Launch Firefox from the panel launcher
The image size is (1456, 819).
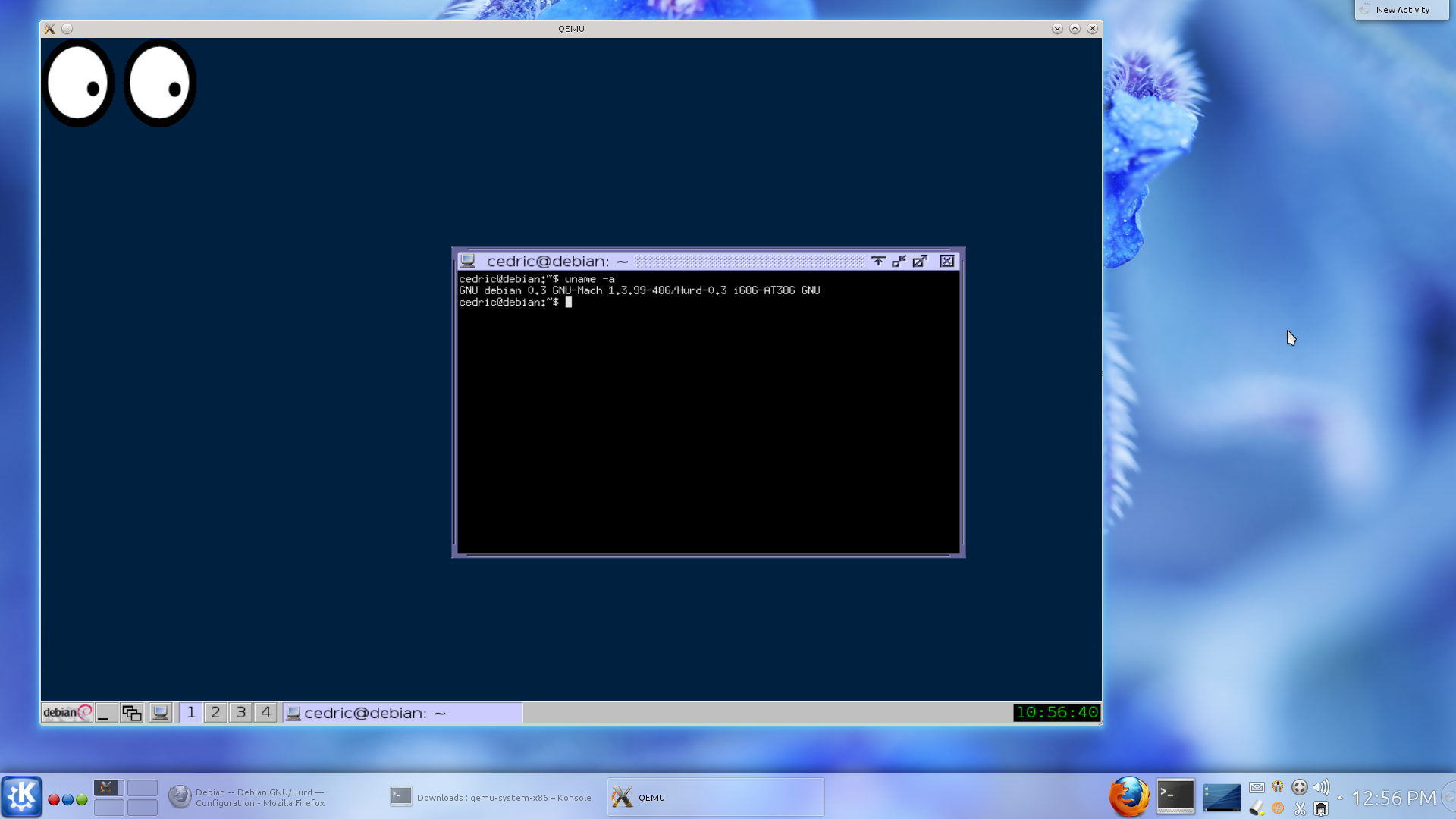click(x=1129, y=796)
